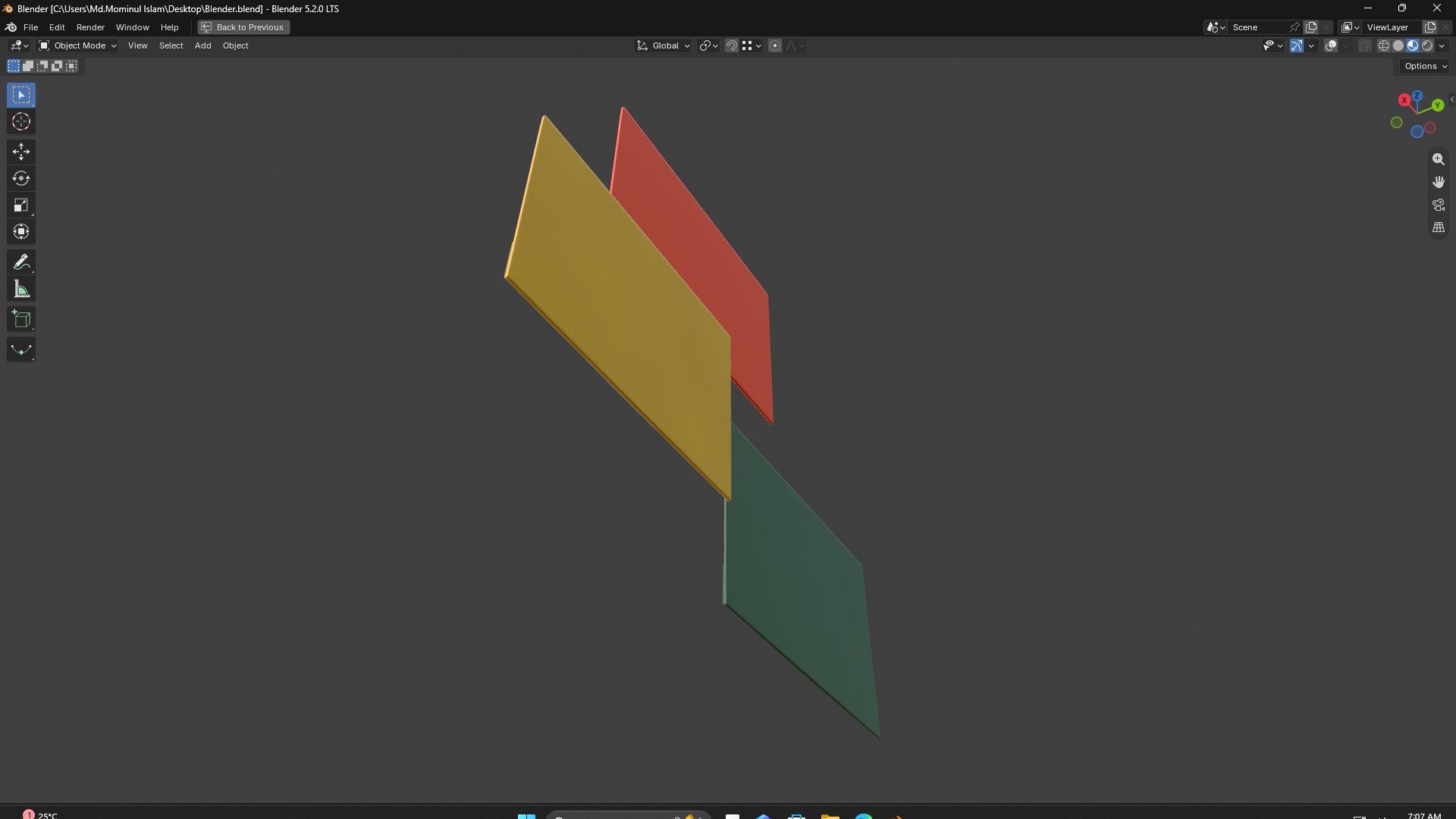Expand the Options dropdown
This screenshot has height=819, width=1456.
tap(1426, 66)
